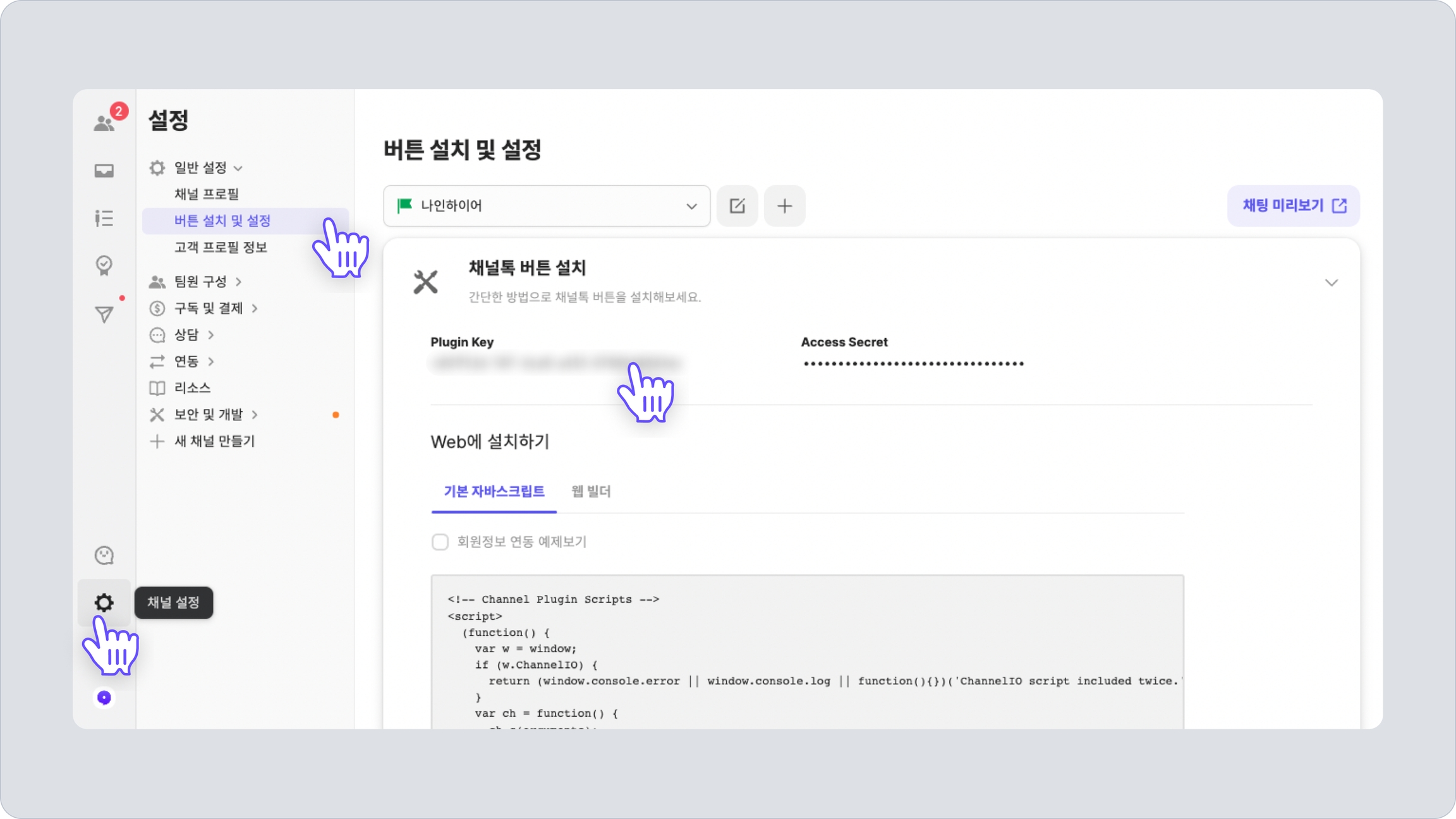Collapse the 채널톡 버튼 설치 section chevron

1331,282
